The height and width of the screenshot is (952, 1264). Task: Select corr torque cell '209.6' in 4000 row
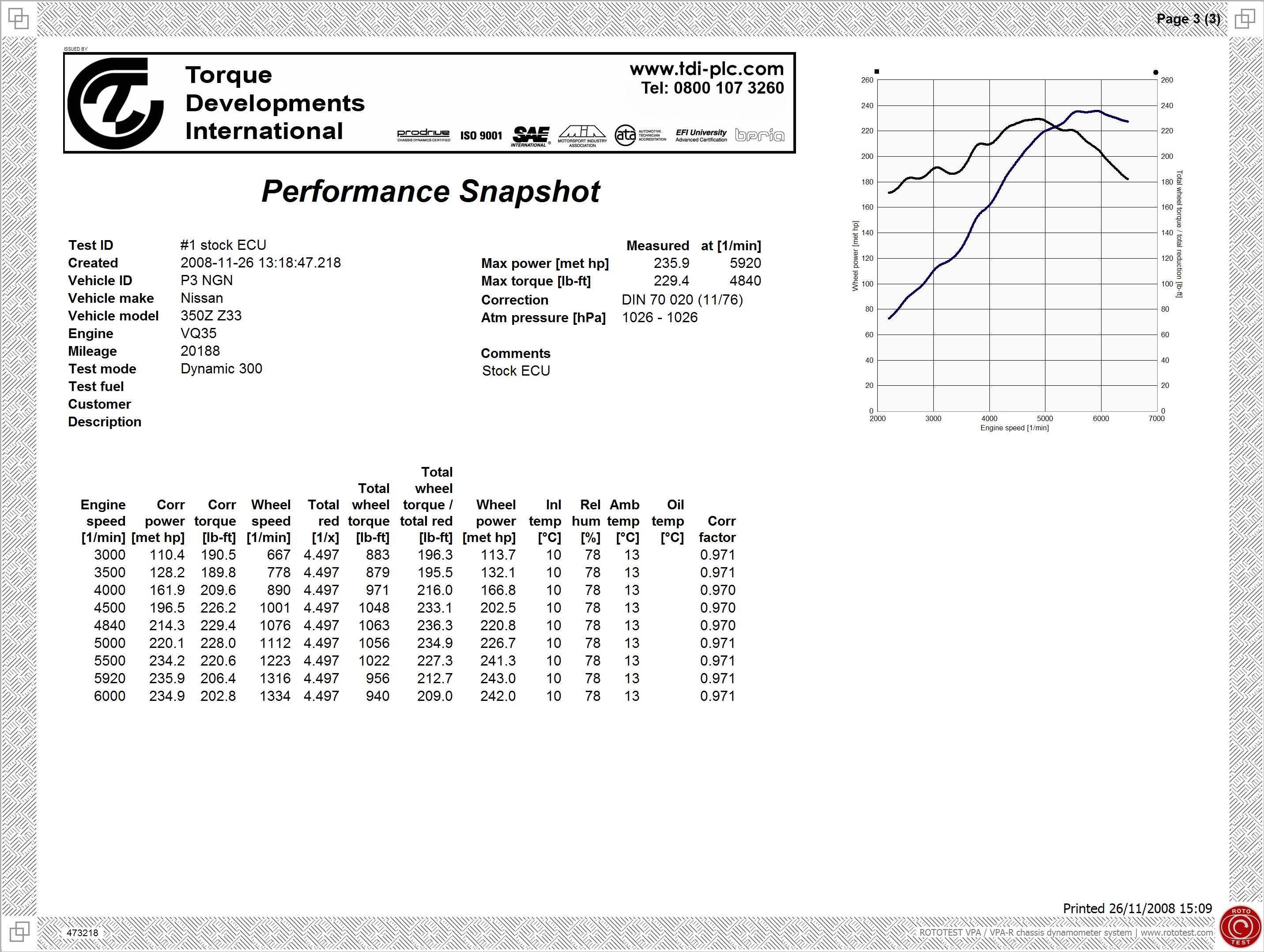point(218,591)
